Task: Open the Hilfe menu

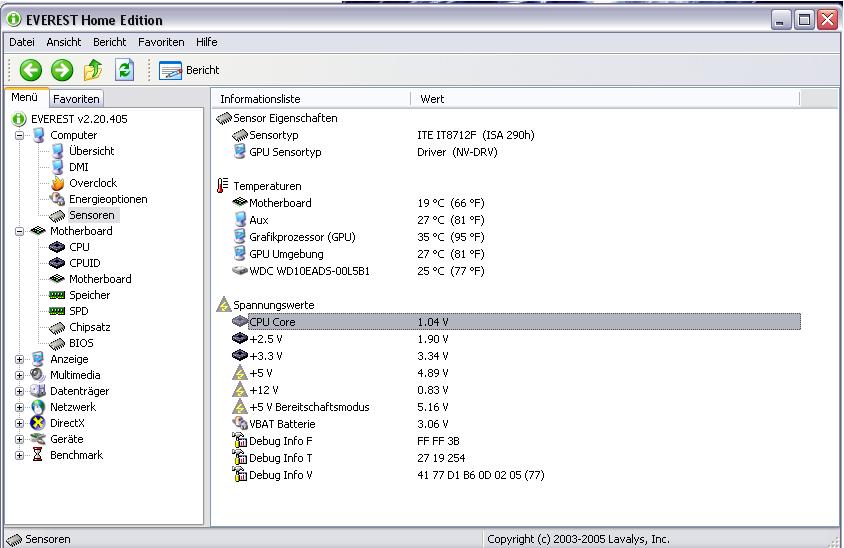Action: 207,42
